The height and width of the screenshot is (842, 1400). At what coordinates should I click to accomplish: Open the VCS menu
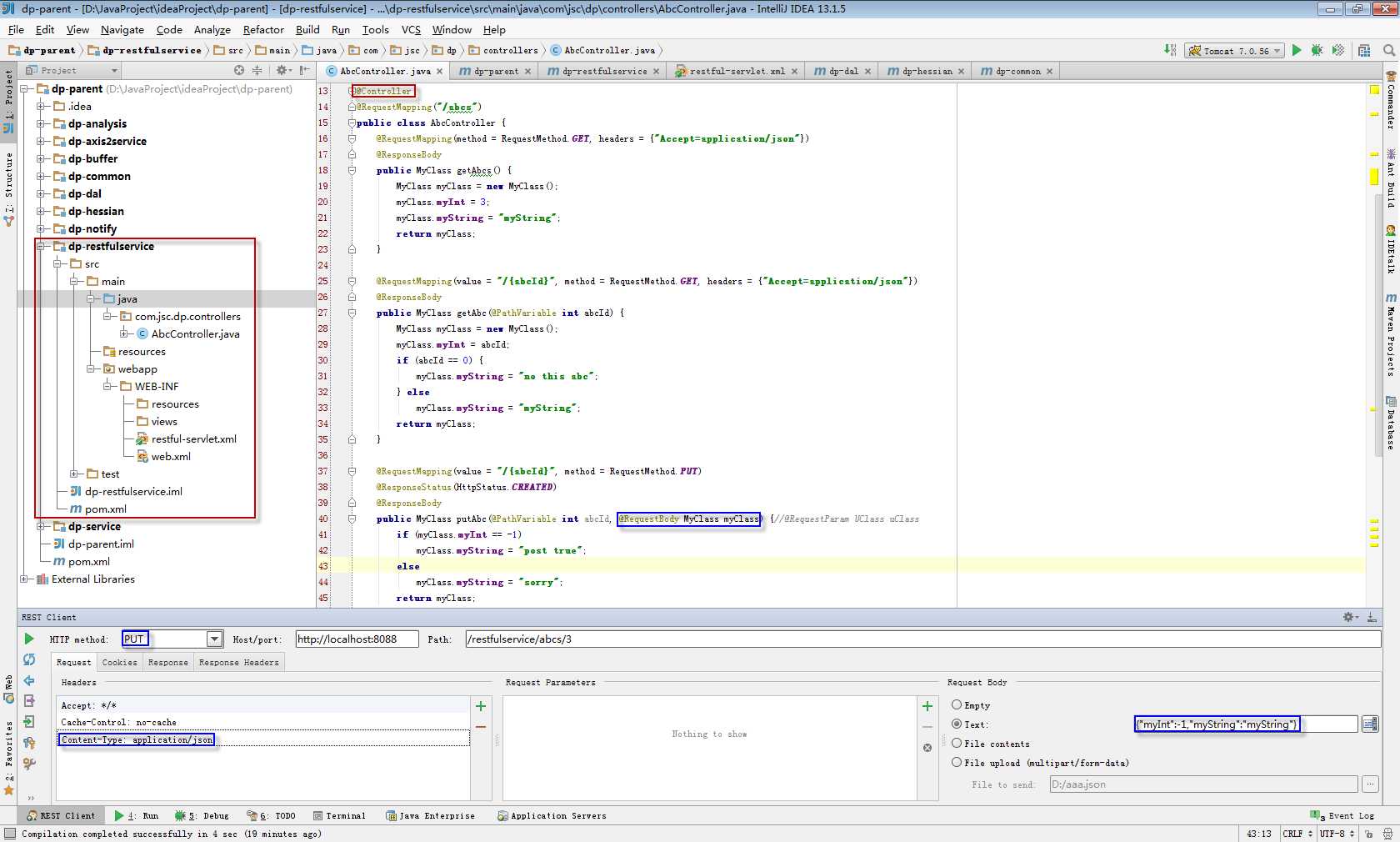412,30
